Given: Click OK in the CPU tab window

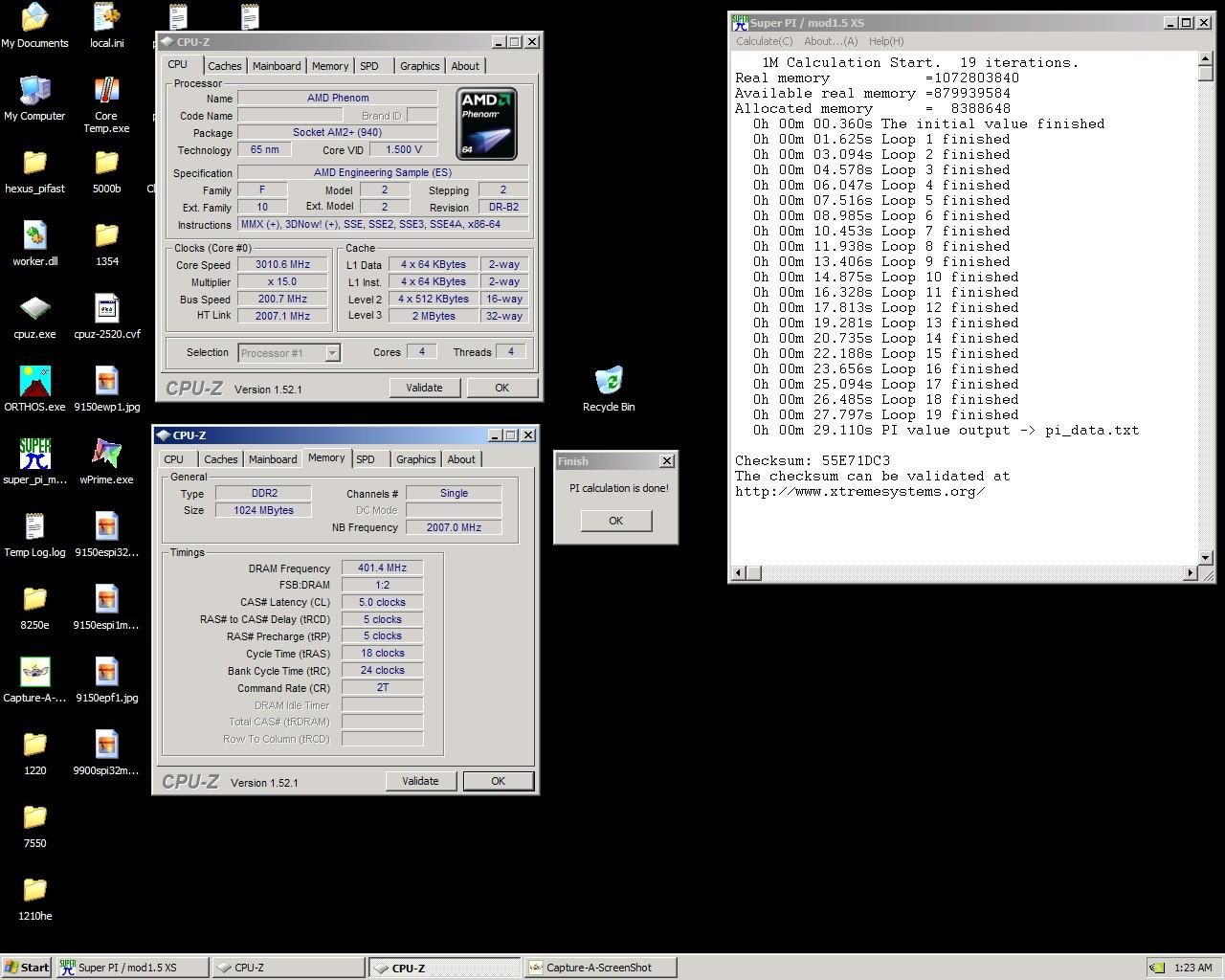Looking at the screenshot, I should click(x=501, y=388).
